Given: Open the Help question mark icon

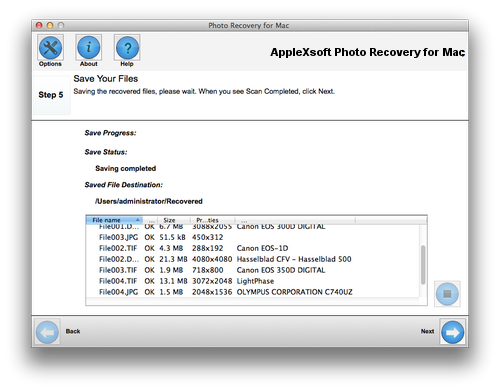Looking at the screenshot, I should [x=127, y=47].
